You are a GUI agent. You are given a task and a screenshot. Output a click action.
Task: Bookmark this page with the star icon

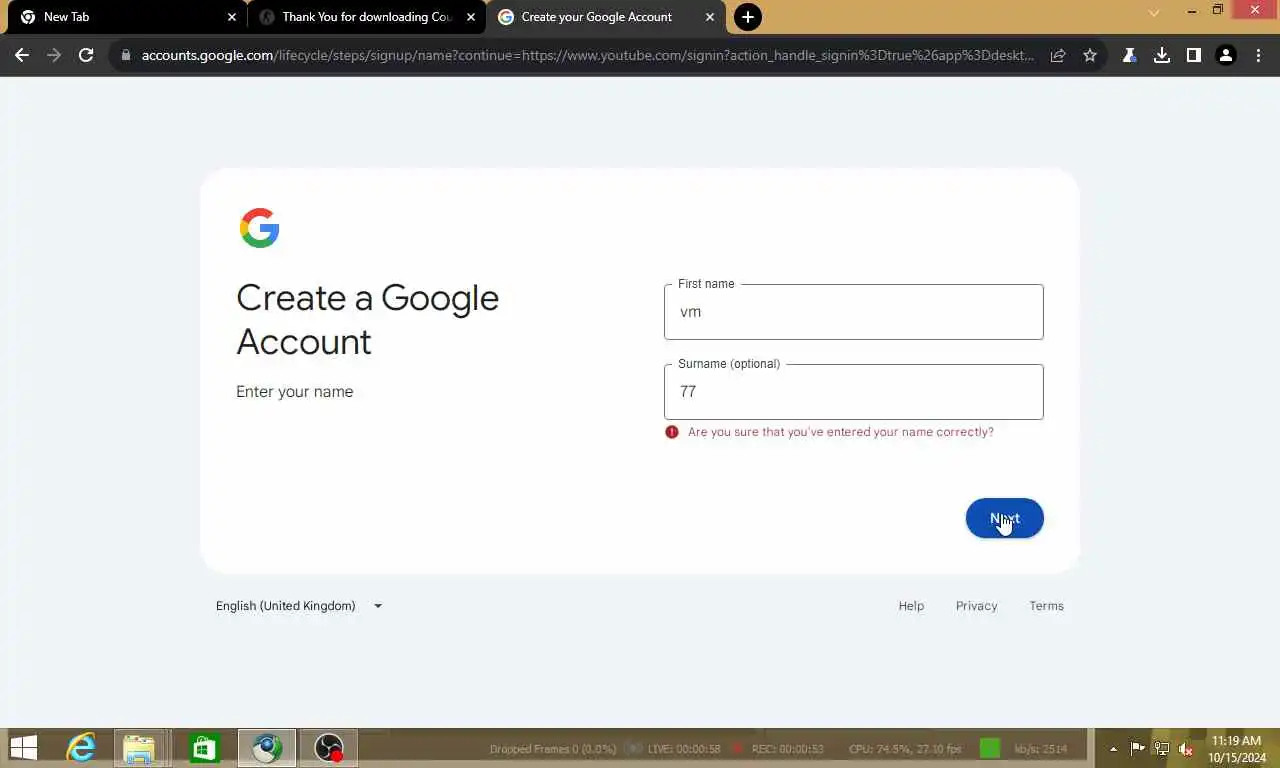click(x=1090, y=56)
